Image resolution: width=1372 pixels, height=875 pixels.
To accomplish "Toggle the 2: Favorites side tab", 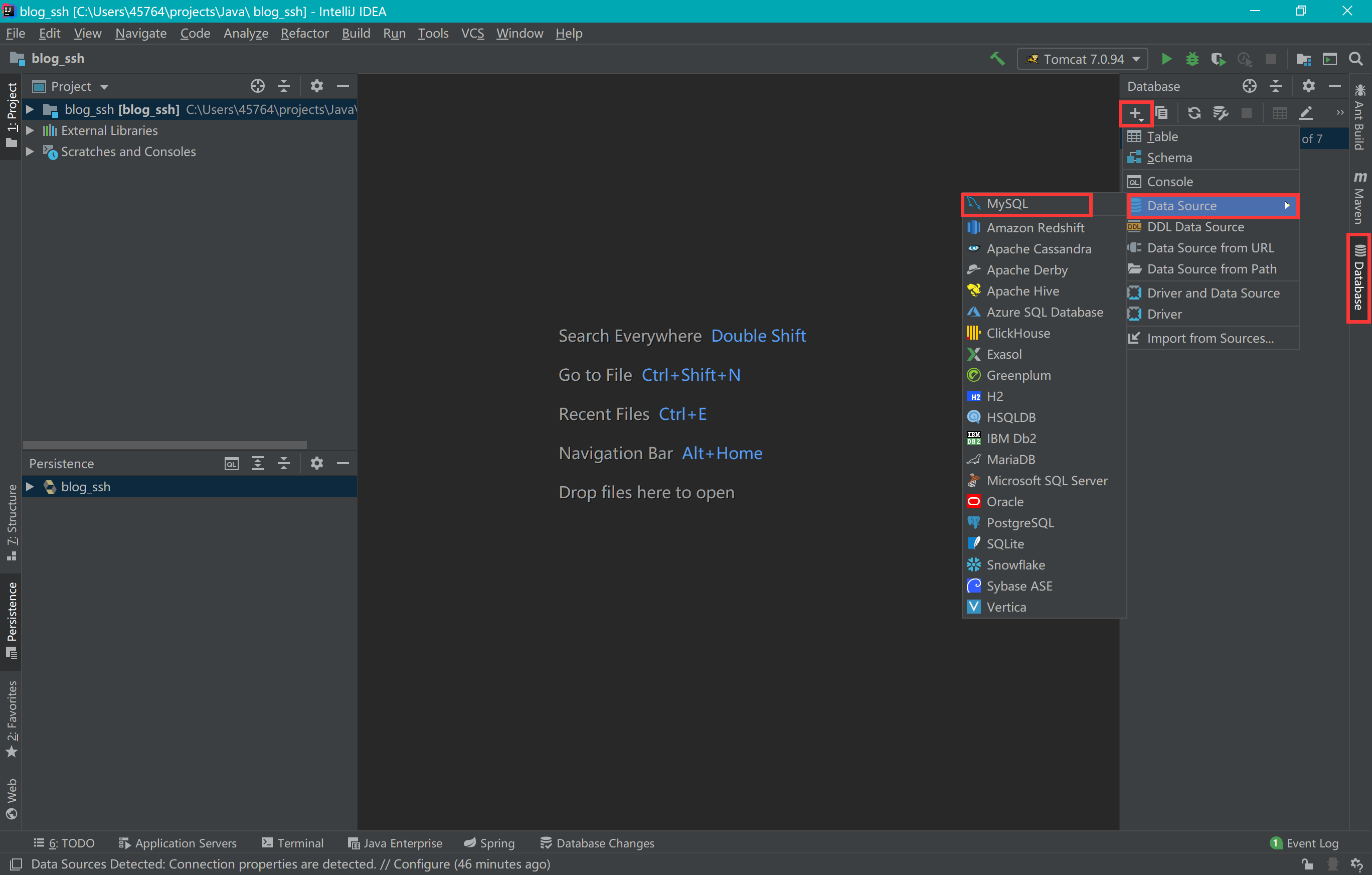I will pyautogui.click(x=12, y=719).
